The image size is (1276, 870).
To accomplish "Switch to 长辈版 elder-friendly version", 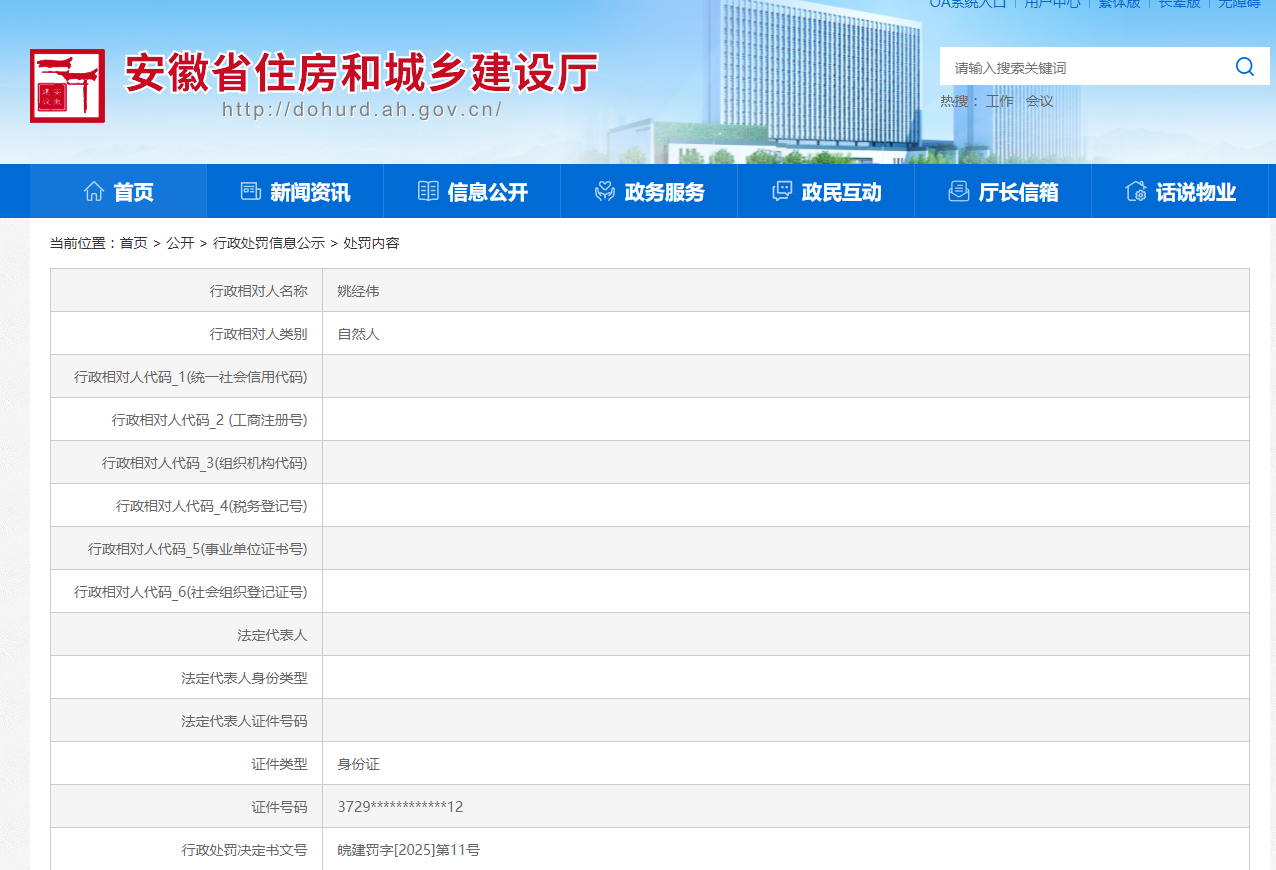I will 1178,4.
